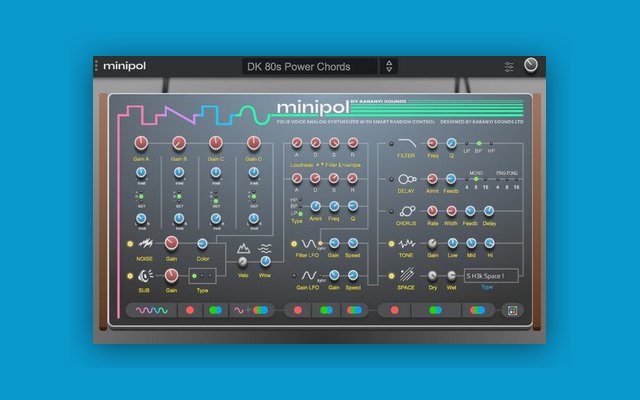Click the TONE Mid knob
Viewport: 640px width, 400px height.
(471, 244)
